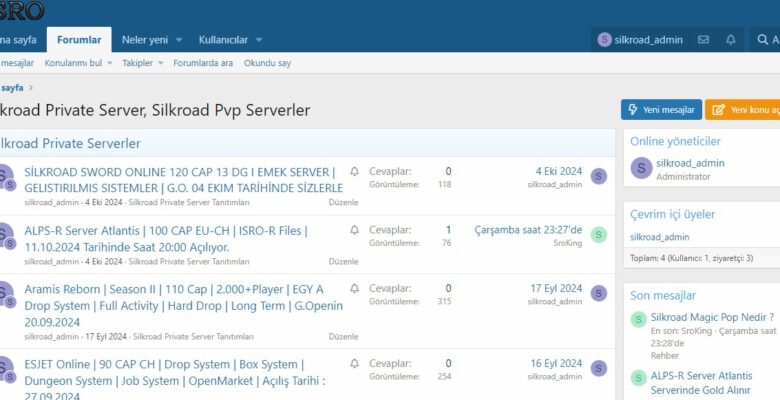
Task: Click silkroad_admin author under Aramis Reborn thread
Action: [51, 337]
